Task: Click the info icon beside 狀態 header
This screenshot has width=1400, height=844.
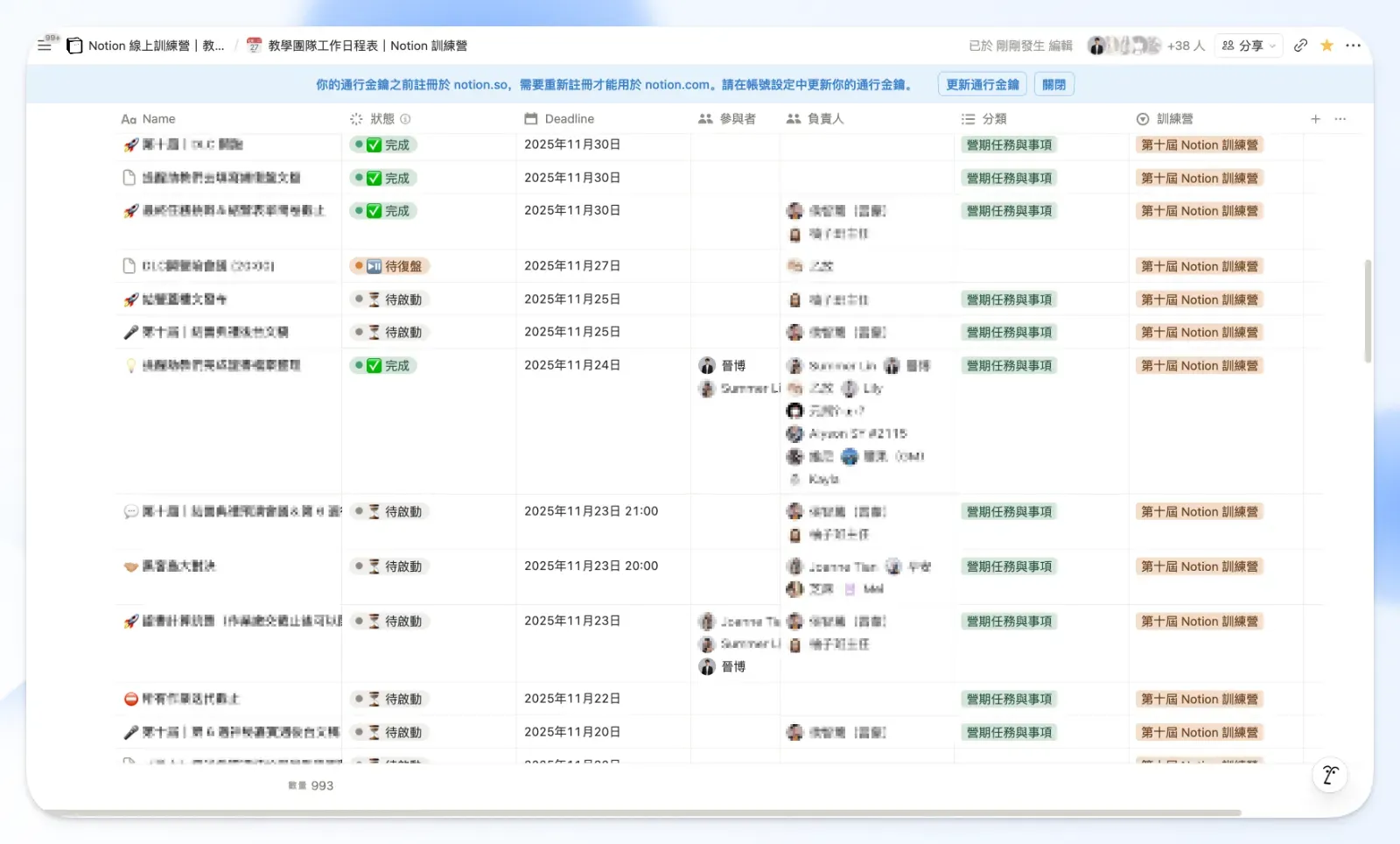Action: [405, 119]
